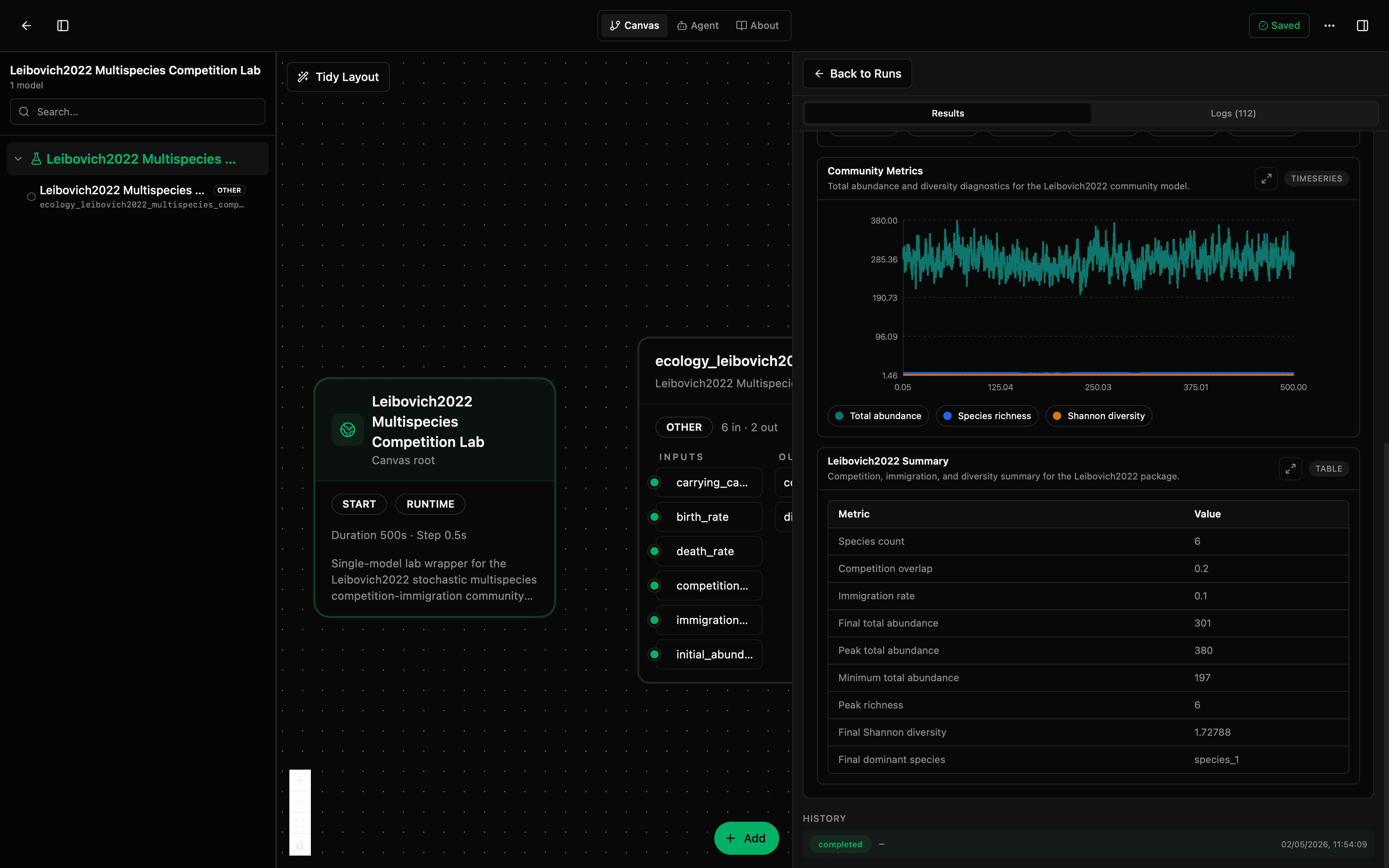Click the Value column header
1389x868 pixels.
[x=1207, y=514]
